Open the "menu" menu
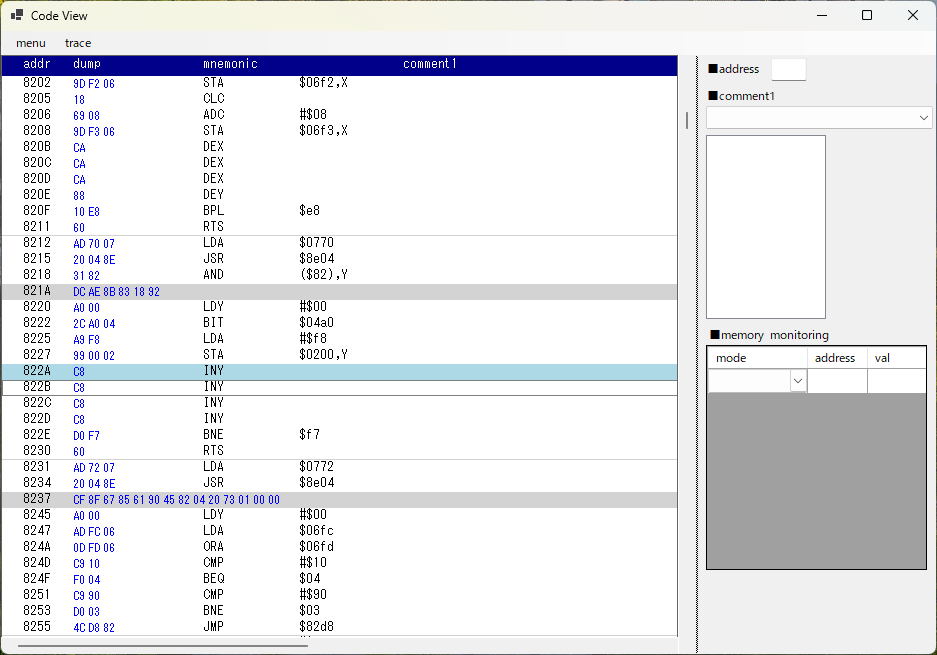This screenshot has height=655, width=937. point(31,43)
